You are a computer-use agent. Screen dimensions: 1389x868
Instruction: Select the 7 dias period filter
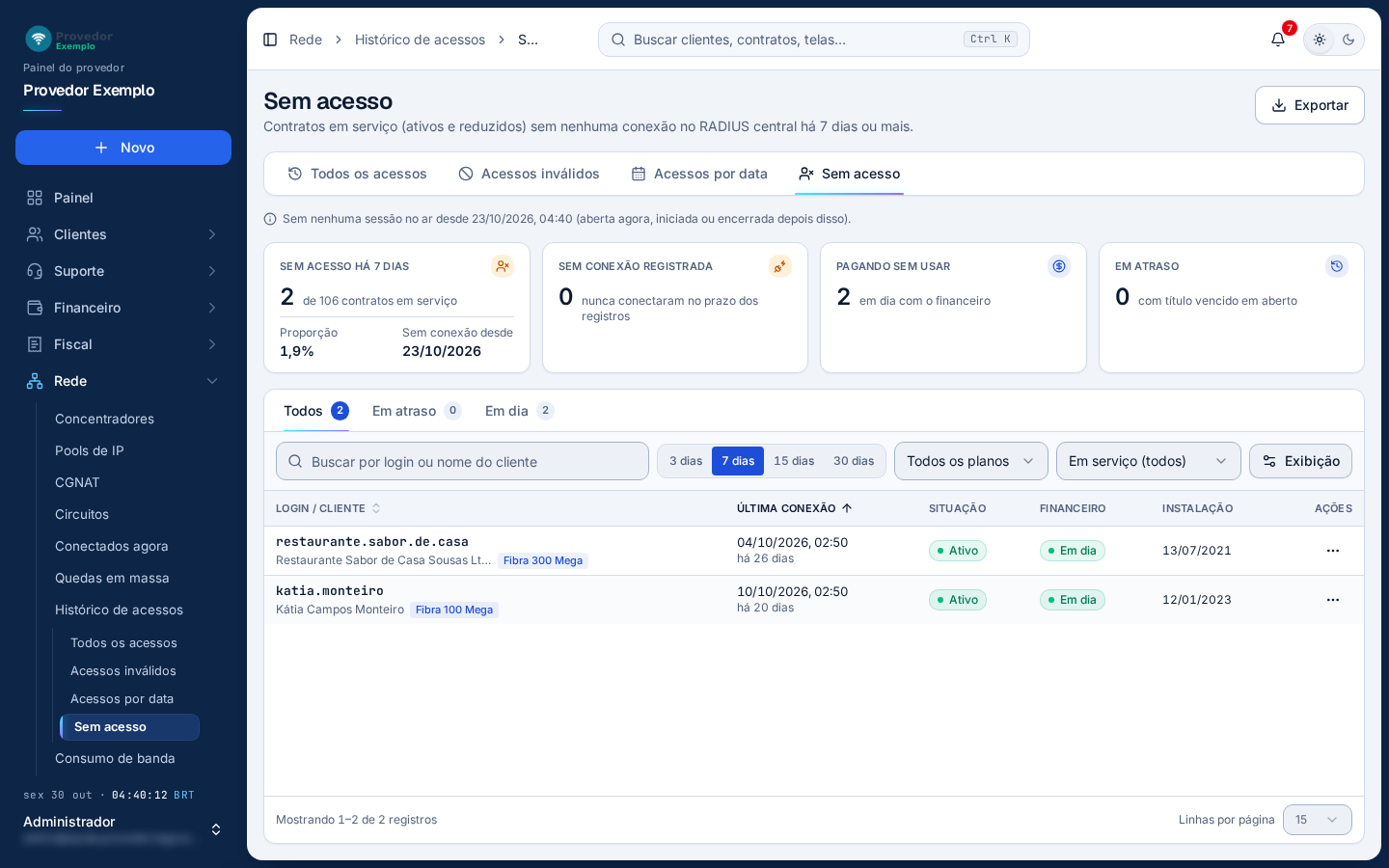click(738, 461)
